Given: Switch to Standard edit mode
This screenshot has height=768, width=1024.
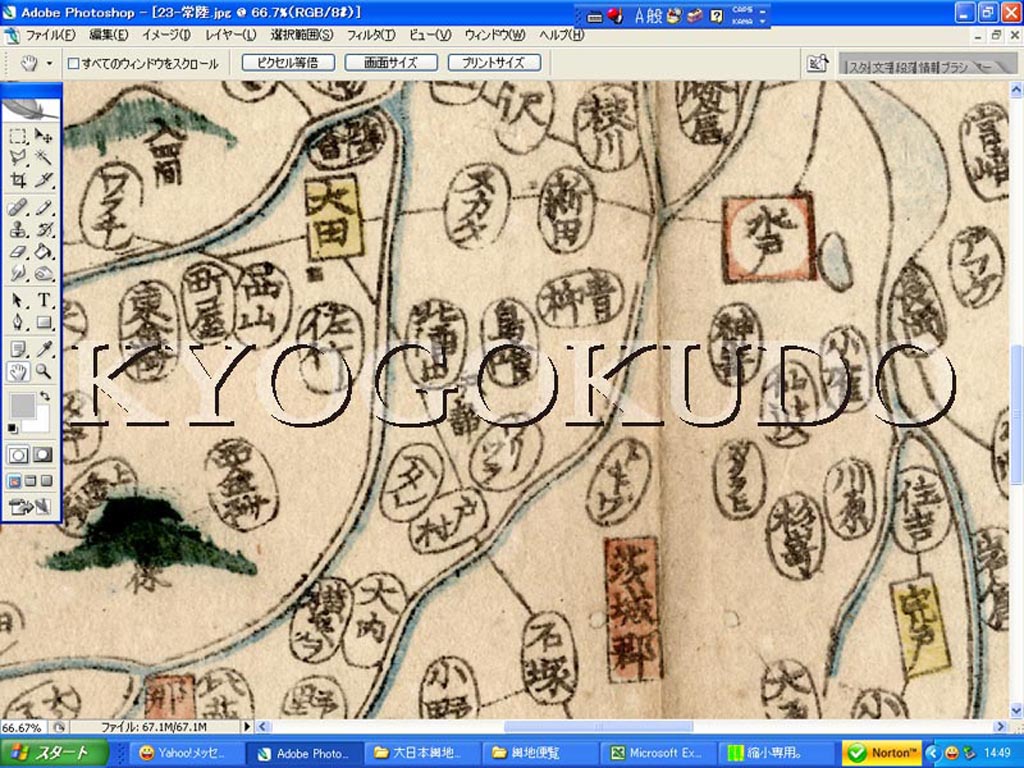Looking at the screenshot, I should [18, 455].
